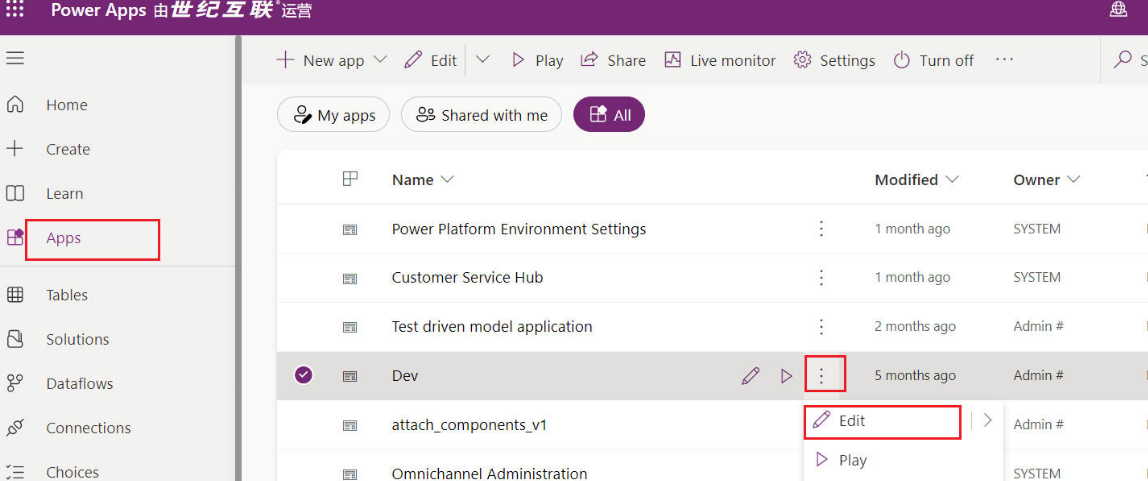
Task: Click the New app button
Action: tap(320, 60)
